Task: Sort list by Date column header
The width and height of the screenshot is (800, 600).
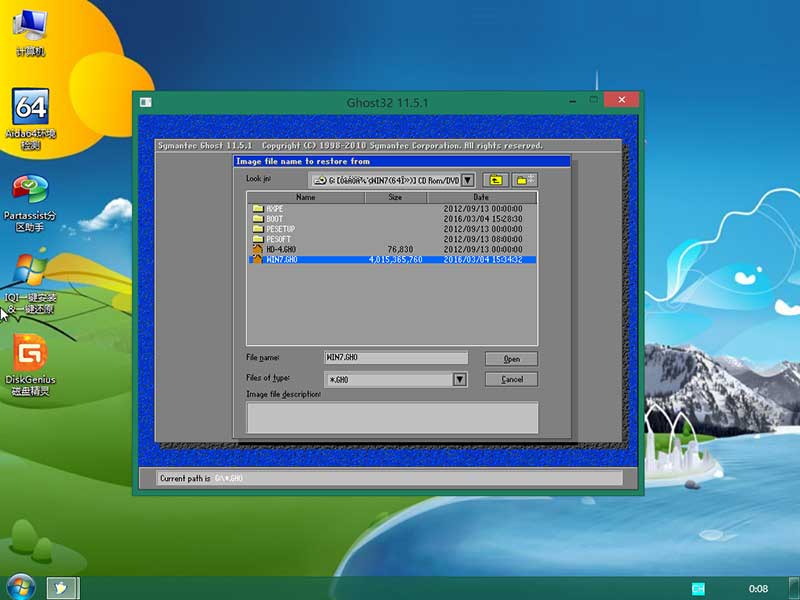Action: coord(481,197)
